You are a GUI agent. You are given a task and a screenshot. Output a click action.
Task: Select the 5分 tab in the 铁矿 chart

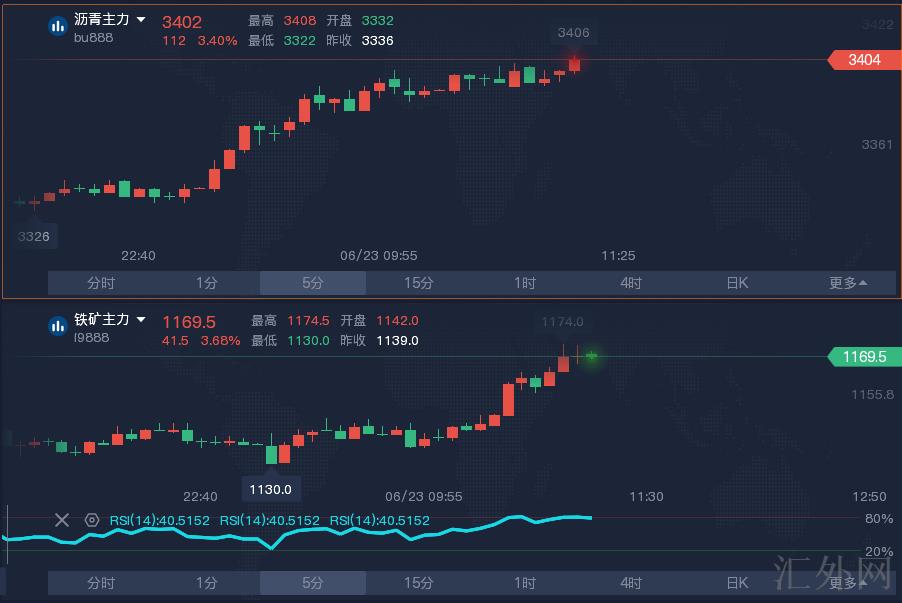pyautogui.click(x=313, y=583)
